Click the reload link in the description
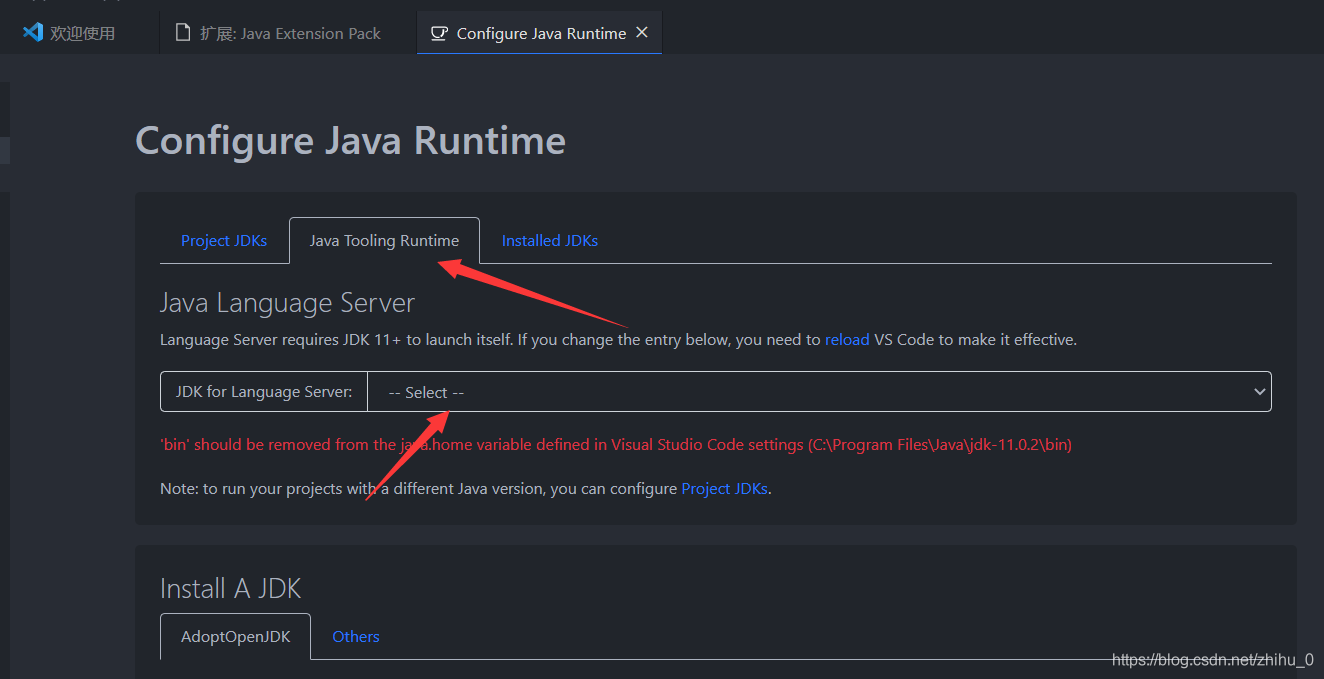This screenshot has width=1324, height=679. (847, 340)
